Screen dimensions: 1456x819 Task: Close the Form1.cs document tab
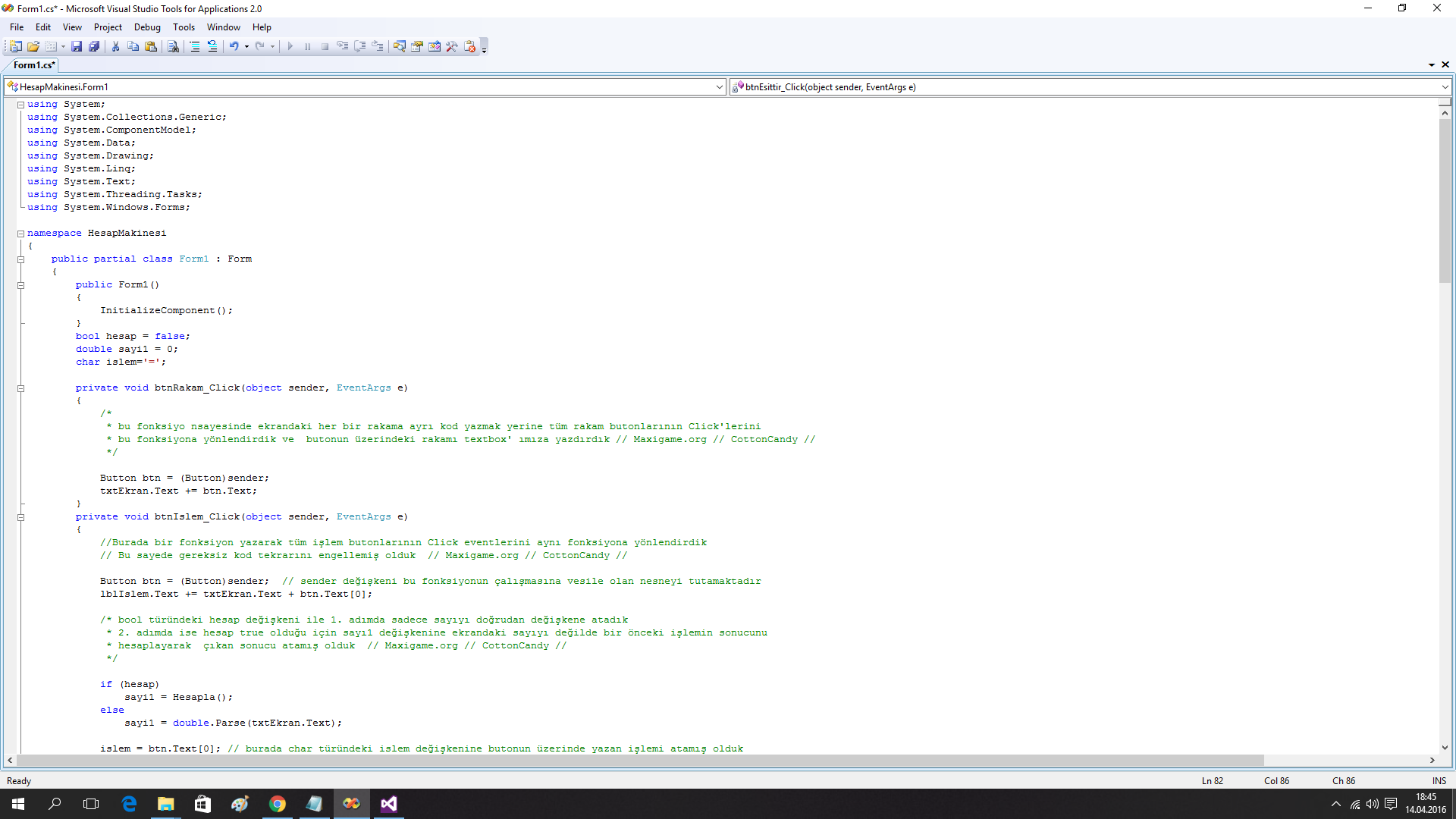point(1445,65)
